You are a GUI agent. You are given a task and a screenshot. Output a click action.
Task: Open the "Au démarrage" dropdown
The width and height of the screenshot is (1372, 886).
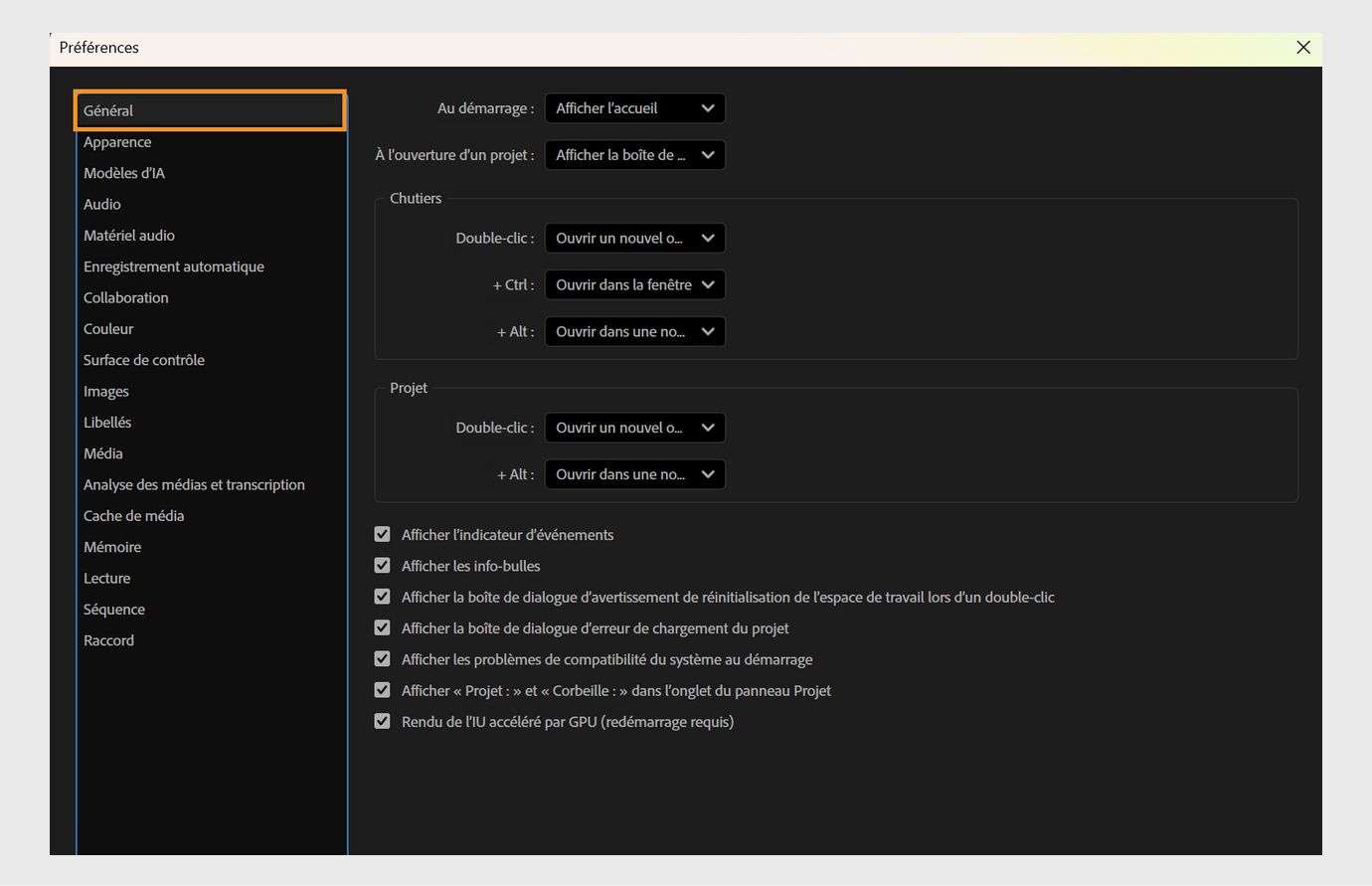[634, 108]
